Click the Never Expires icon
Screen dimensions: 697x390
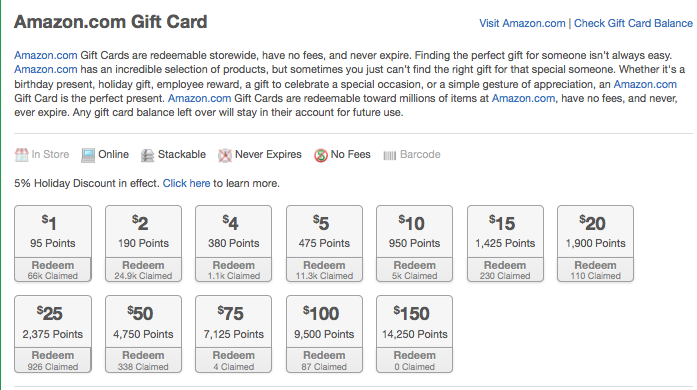click(224, 155)
